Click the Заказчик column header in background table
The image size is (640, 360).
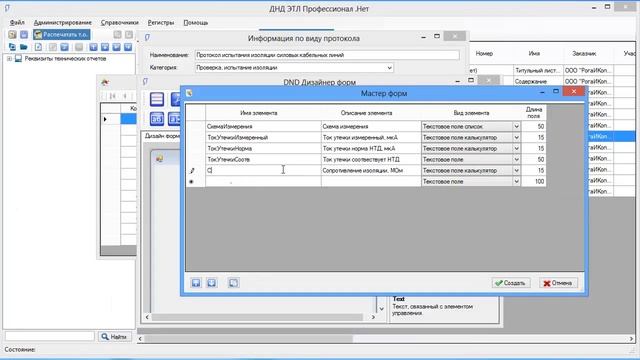point(584,53)
